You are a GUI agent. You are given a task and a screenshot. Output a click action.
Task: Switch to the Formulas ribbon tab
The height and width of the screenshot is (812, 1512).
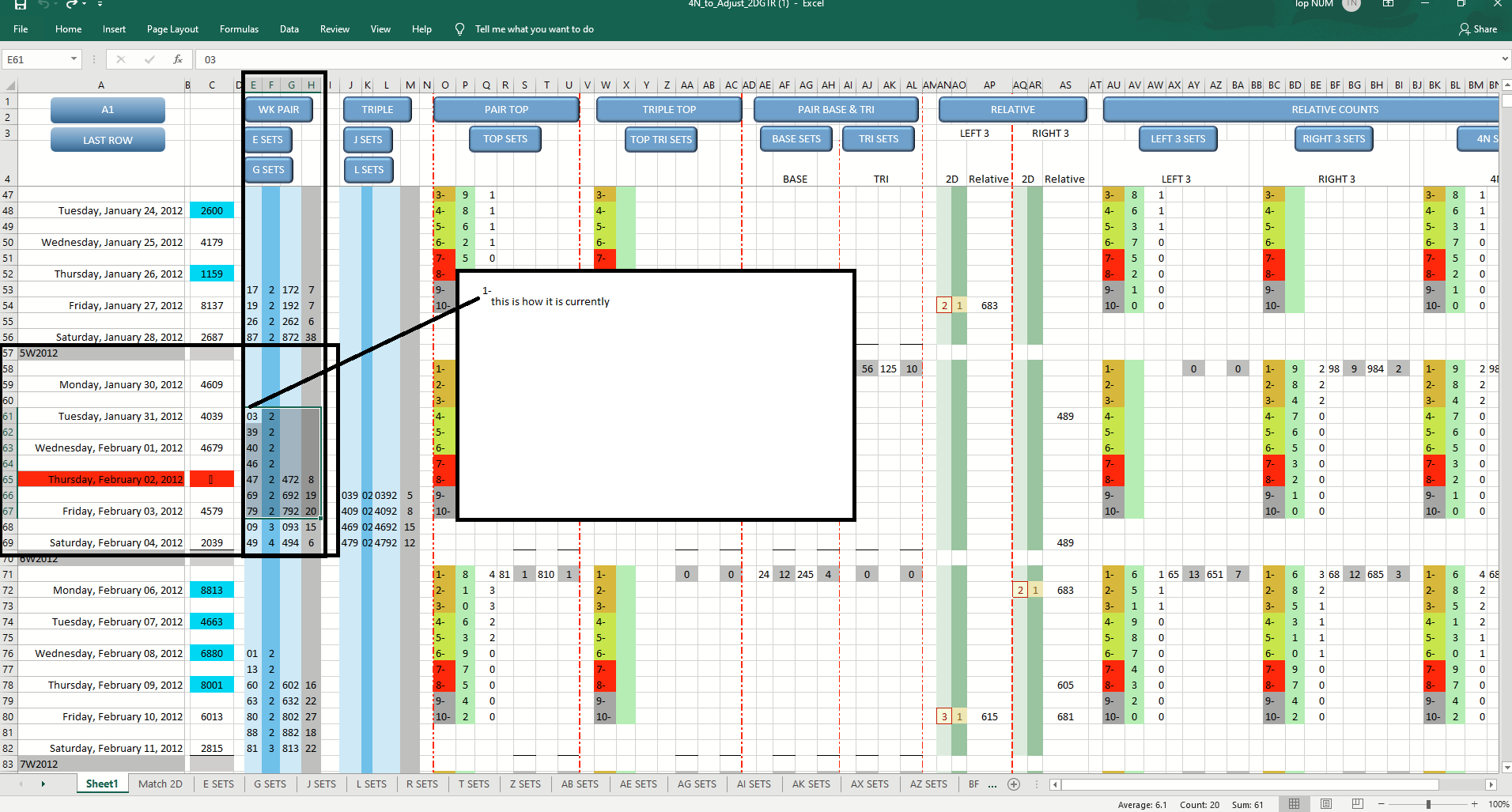pos(239,29)
